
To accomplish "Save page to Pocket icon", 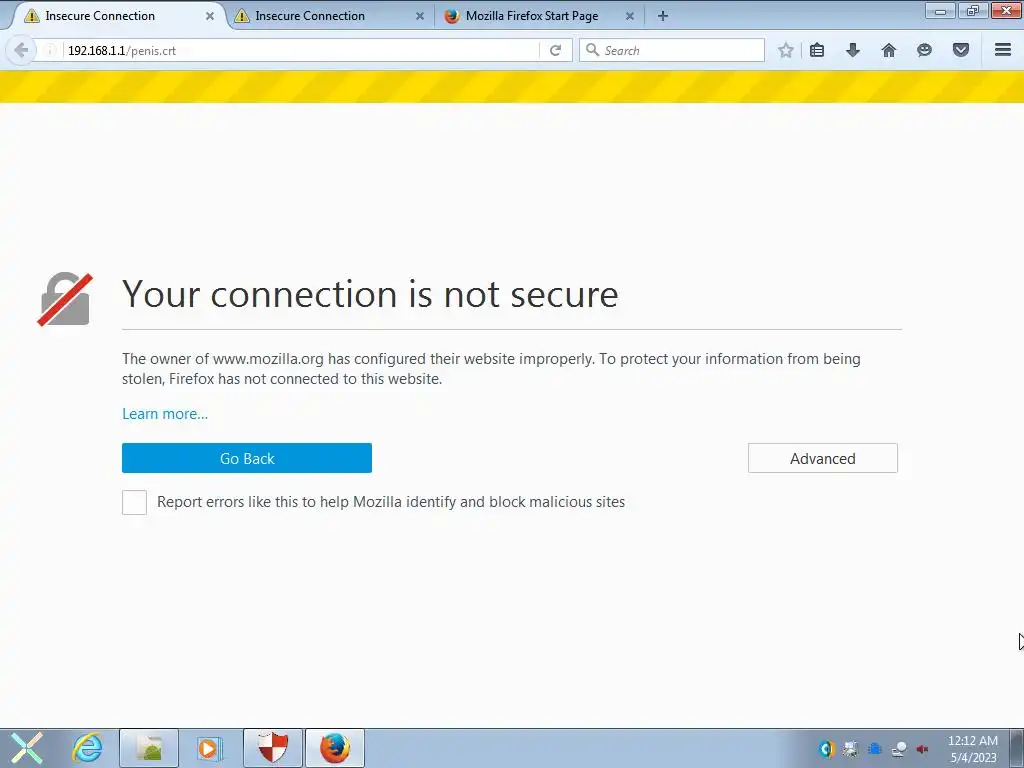I will tap(961, 50).
